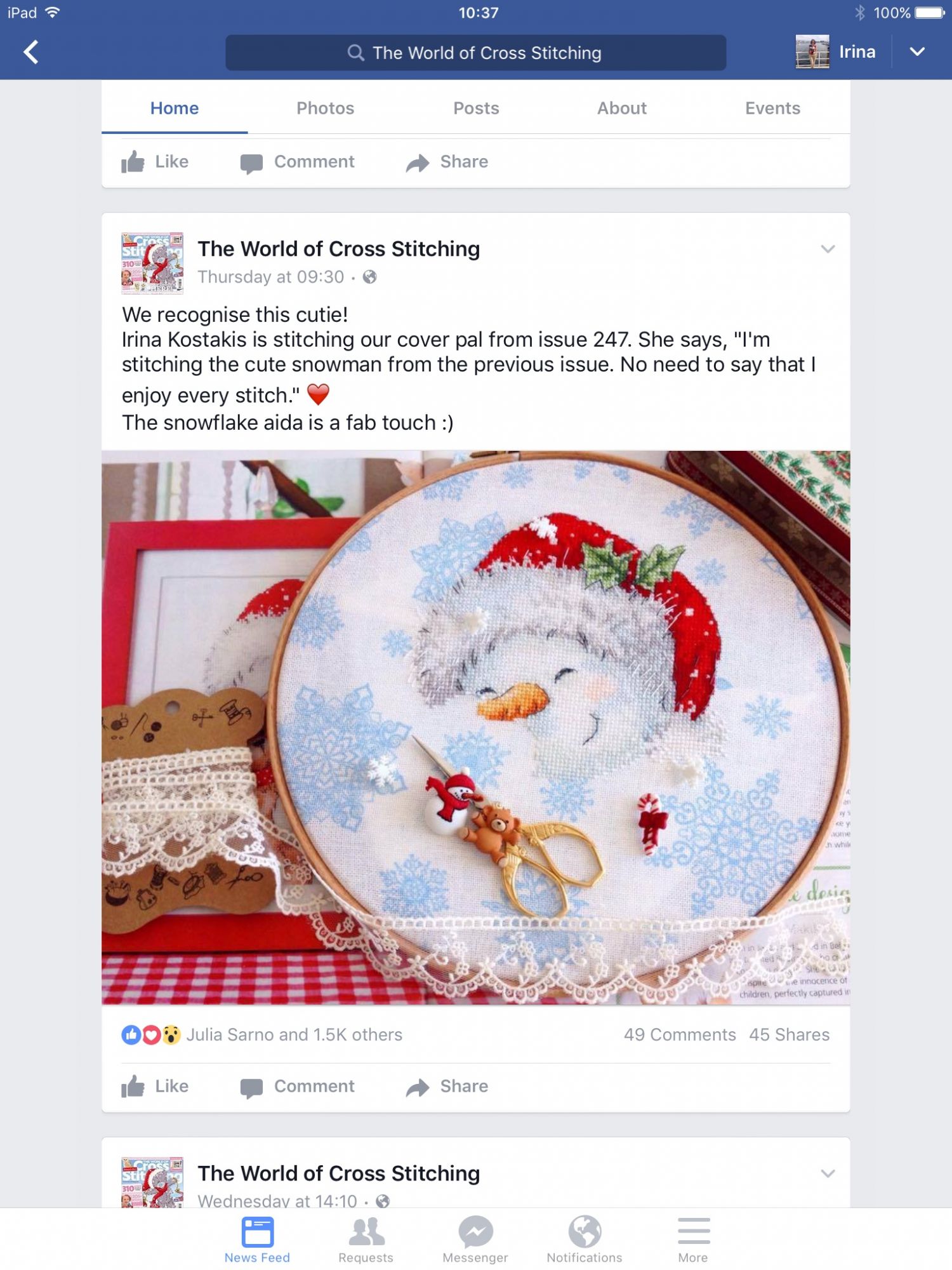Switch to the Events tab
Screen dimensions: 952x1270
coord(772,108)
